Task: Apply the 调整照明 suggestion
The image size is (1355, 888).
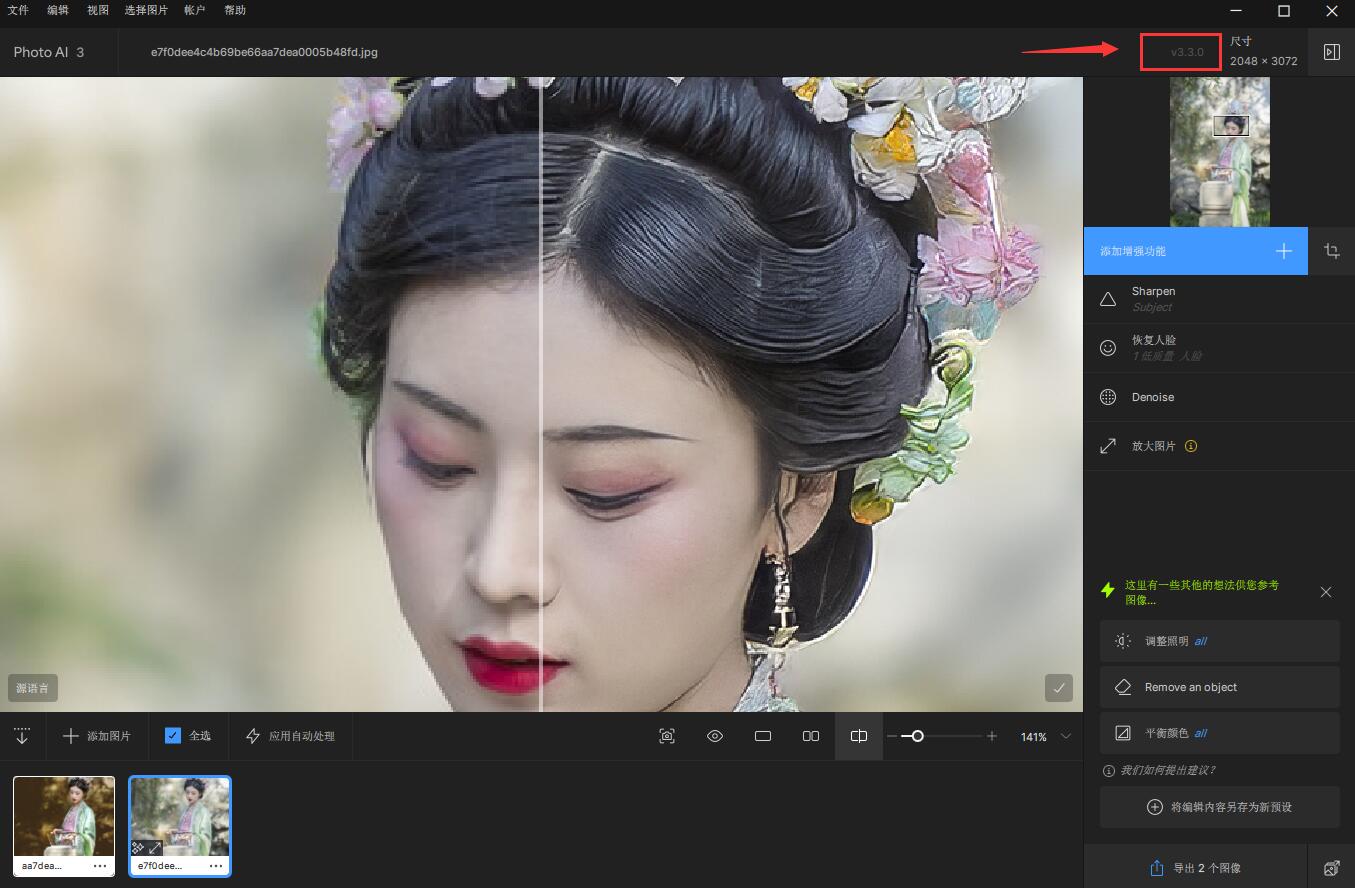Action: pyautogui.click(x=1219, y=641)
